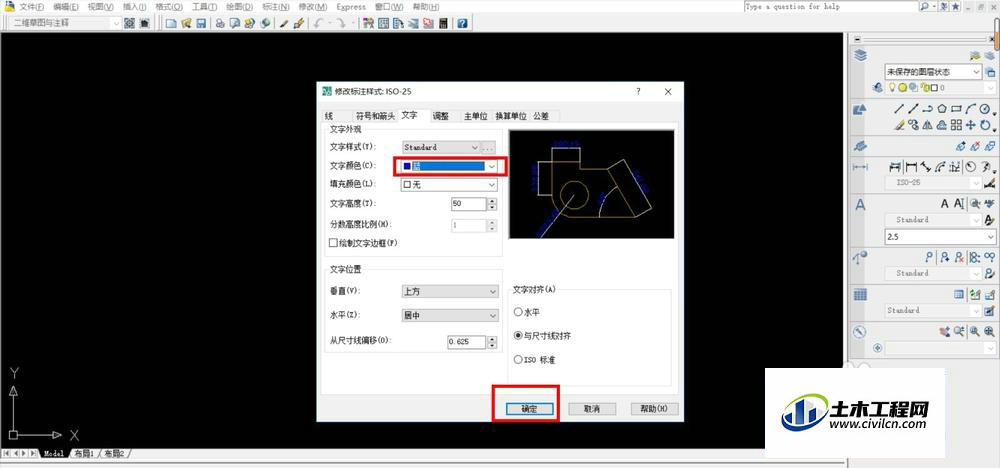The image size is (1000, 468).
Task: Switch to the 公差 tab
Action: tap(541, 116)
